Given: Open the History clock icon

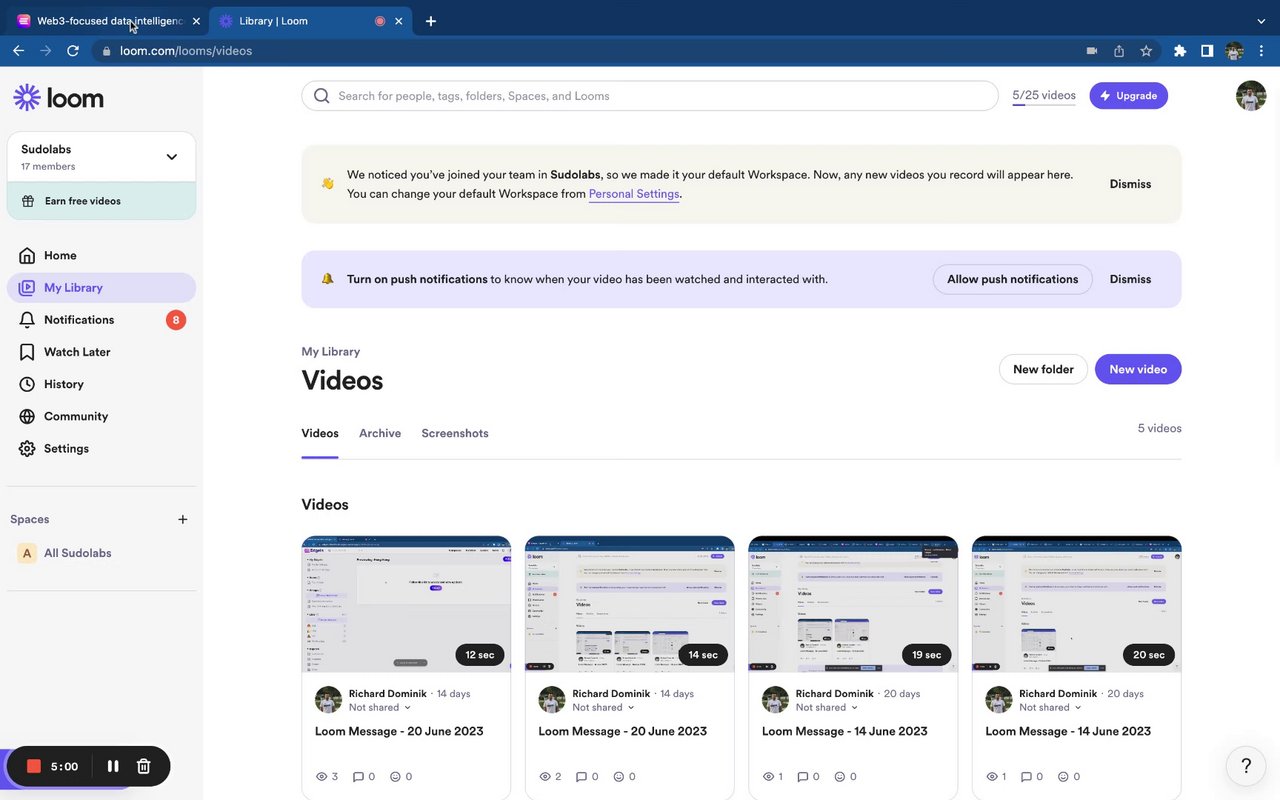Looking at the screenshot, I should coord(27,384).
